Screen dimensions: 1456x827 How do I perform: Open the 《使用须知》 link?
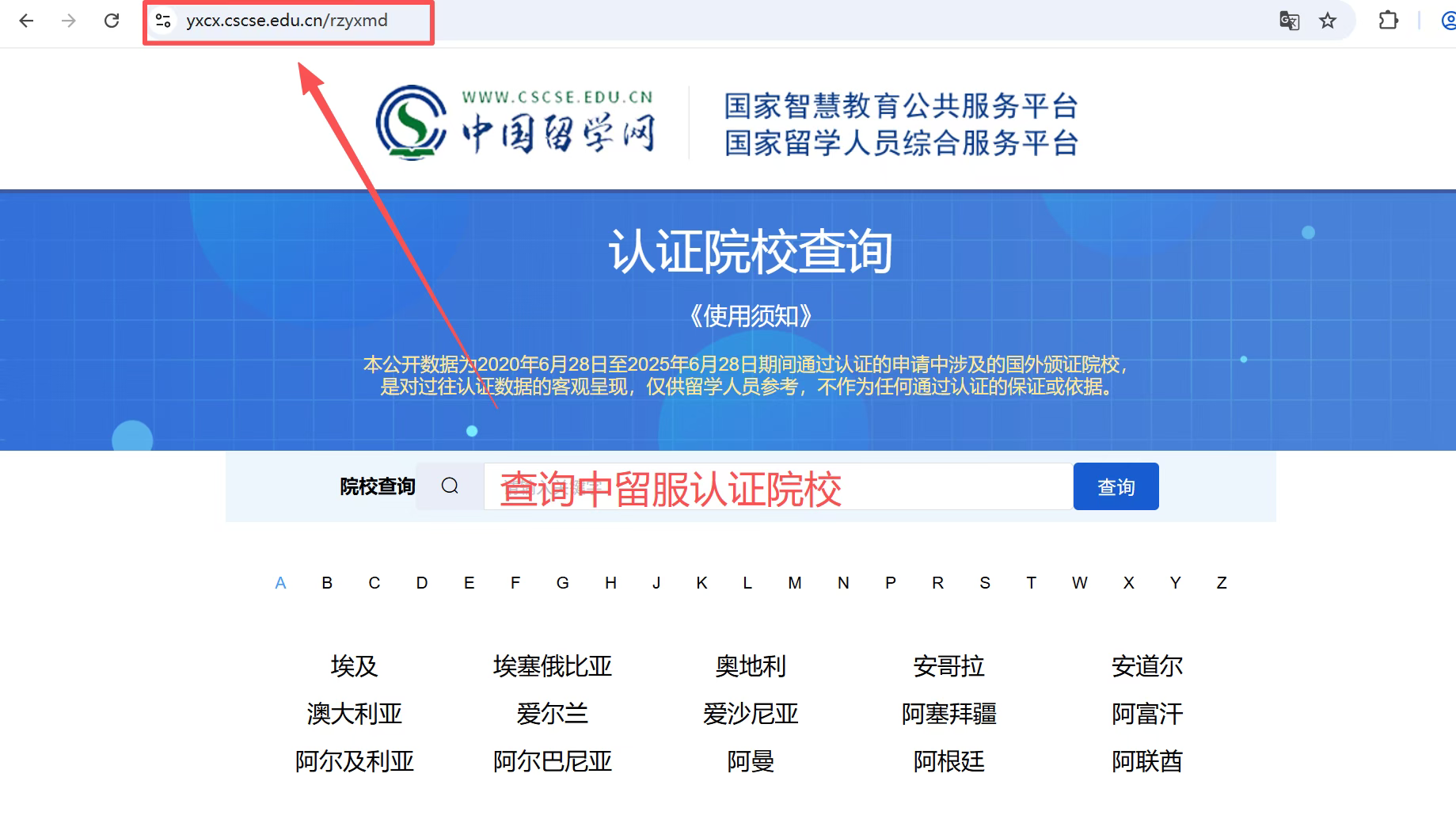coord(750,316)
